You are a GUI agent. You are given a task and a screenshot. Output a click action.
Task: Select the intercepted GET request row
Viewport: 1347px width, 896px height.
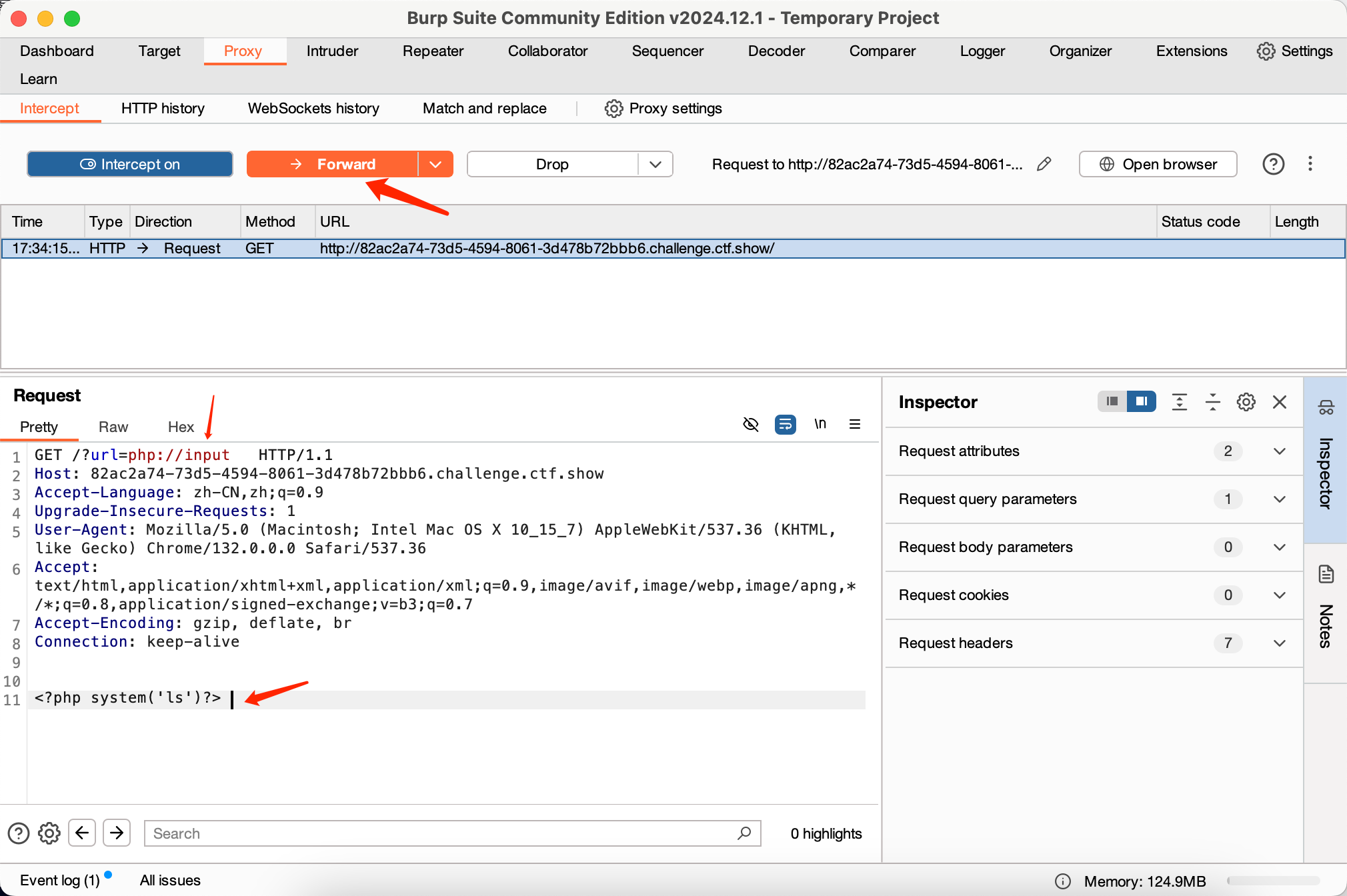pos(673,249)
